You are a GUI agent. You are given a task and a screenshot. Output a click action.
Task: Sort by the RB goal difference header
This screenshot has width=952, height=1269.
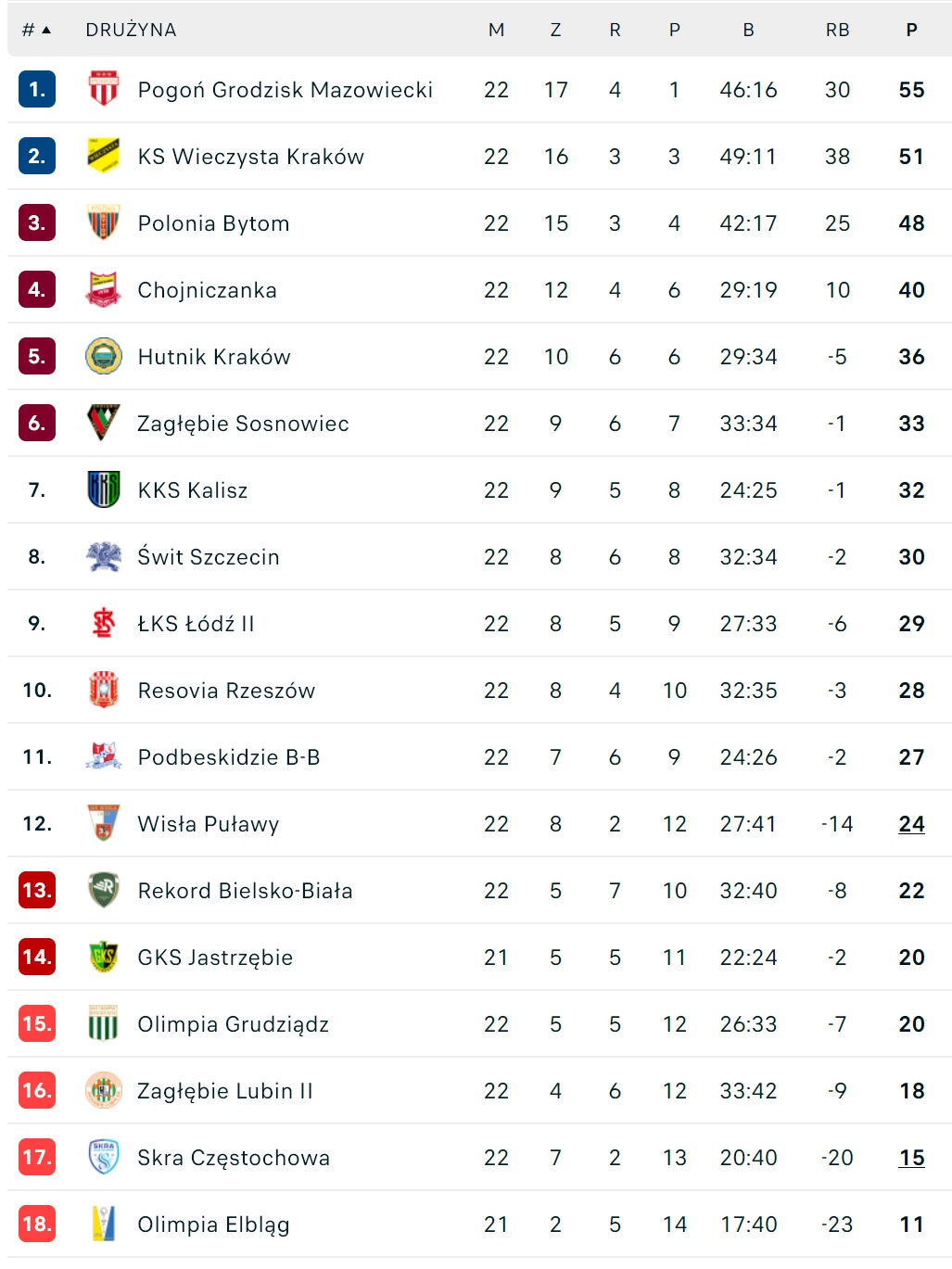pyautogui.click(x=837, y=30)
